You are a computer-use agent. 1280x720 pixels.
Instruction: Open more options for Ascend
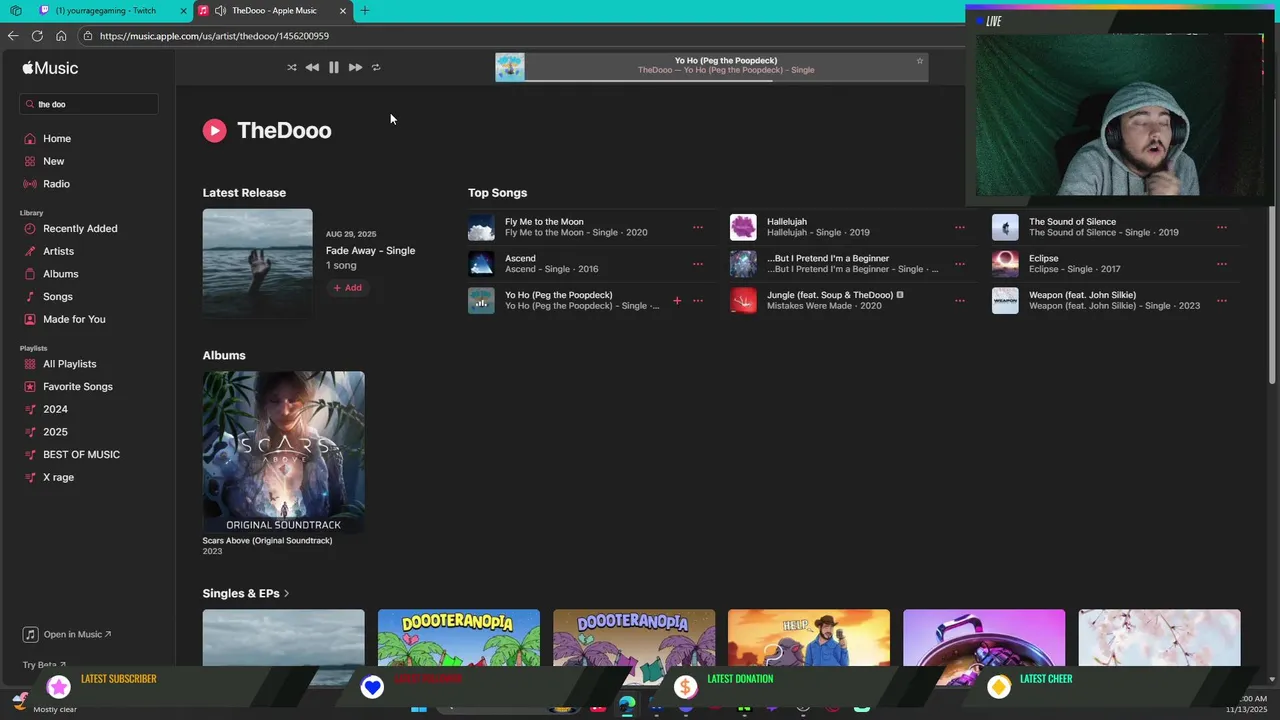698,264
